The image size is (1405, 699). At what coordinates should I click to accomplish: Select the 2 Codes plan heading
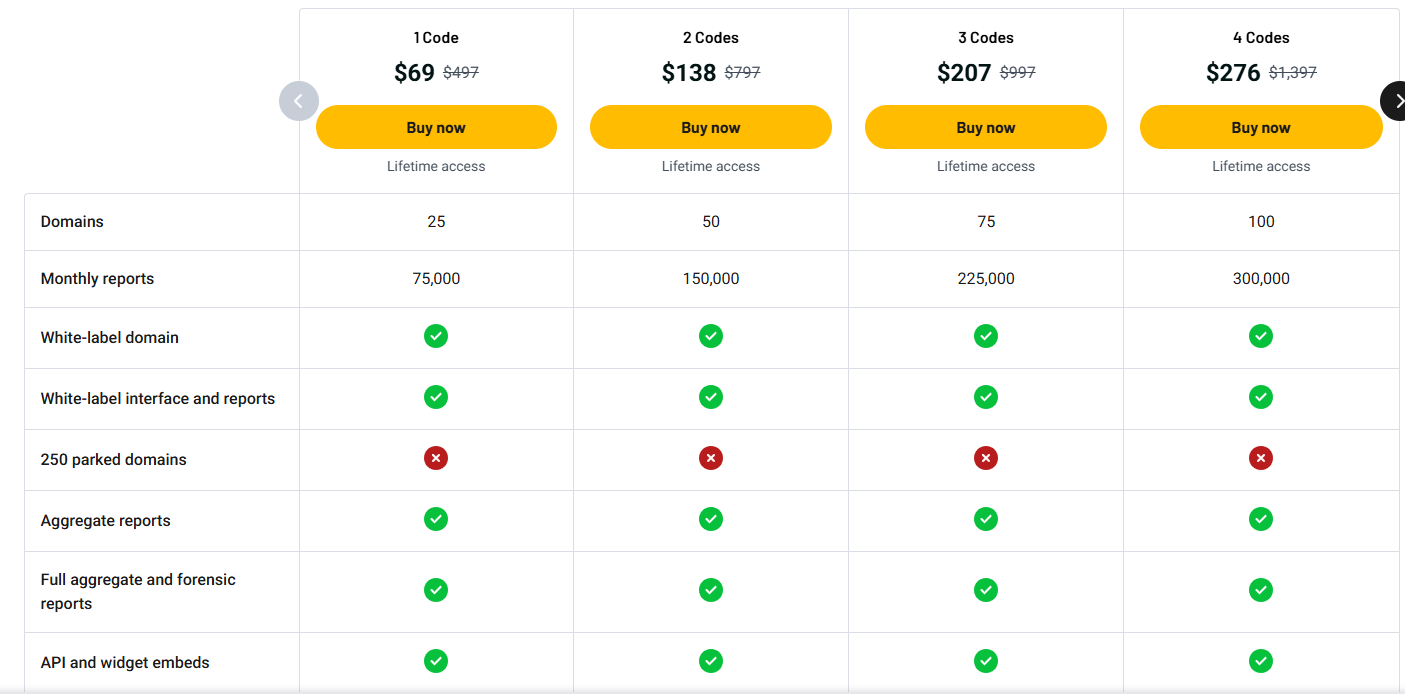[711, 38]
